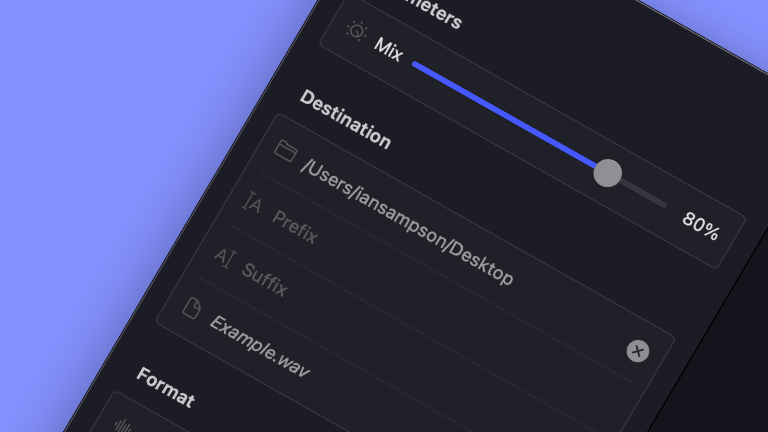The image size is (768, 432).
Task: Click the Destination section heading
Action: click(345, 119)
